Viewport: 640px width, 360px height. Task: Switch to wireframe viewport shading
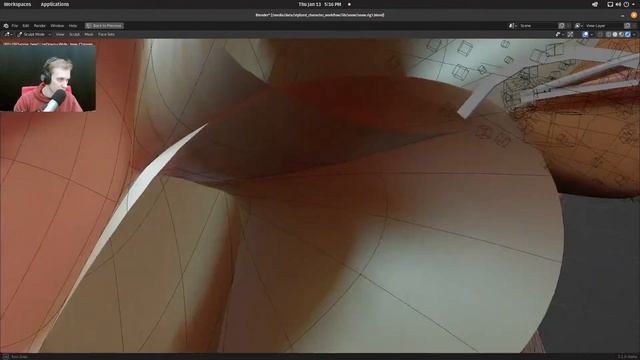609,34
